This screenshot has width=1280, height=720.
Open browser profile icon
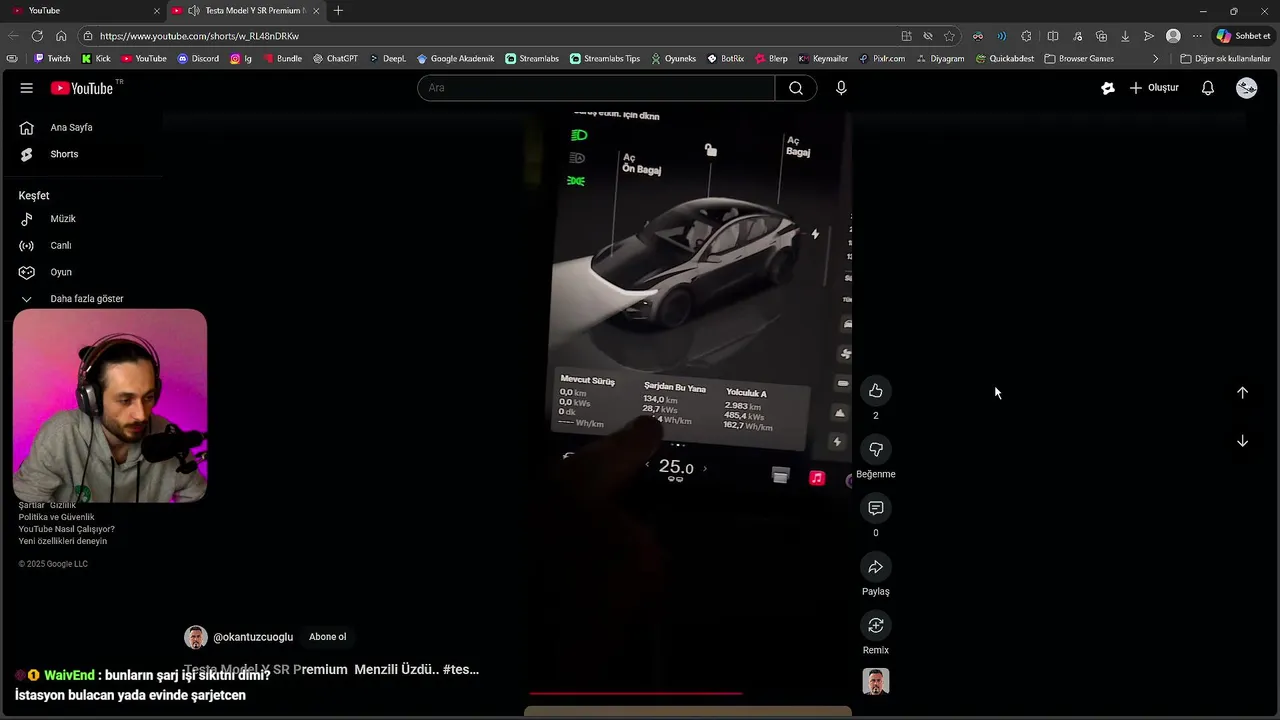tap(1173, 36)
